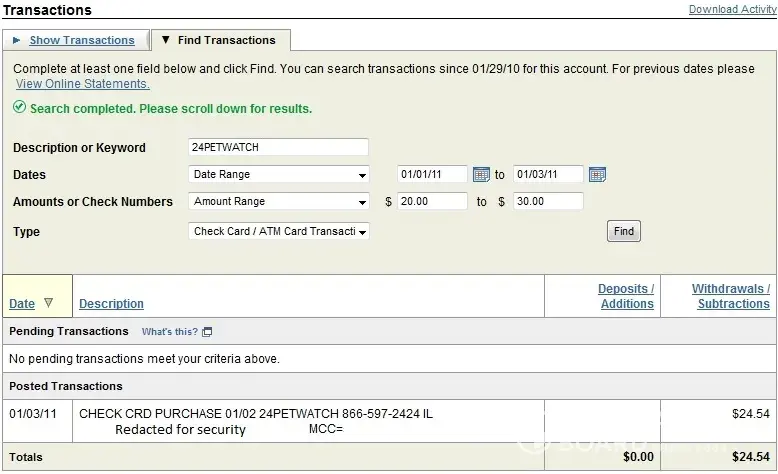The image size is (778, 474).
Task: Click the maximum amount input field
Action: click(547, 201)
